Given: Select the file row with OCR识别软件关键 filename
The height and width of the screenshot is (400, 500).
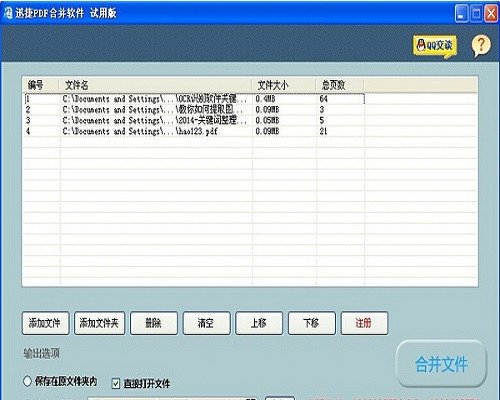Looking at the screenshot, I should [x=194, y=99].
